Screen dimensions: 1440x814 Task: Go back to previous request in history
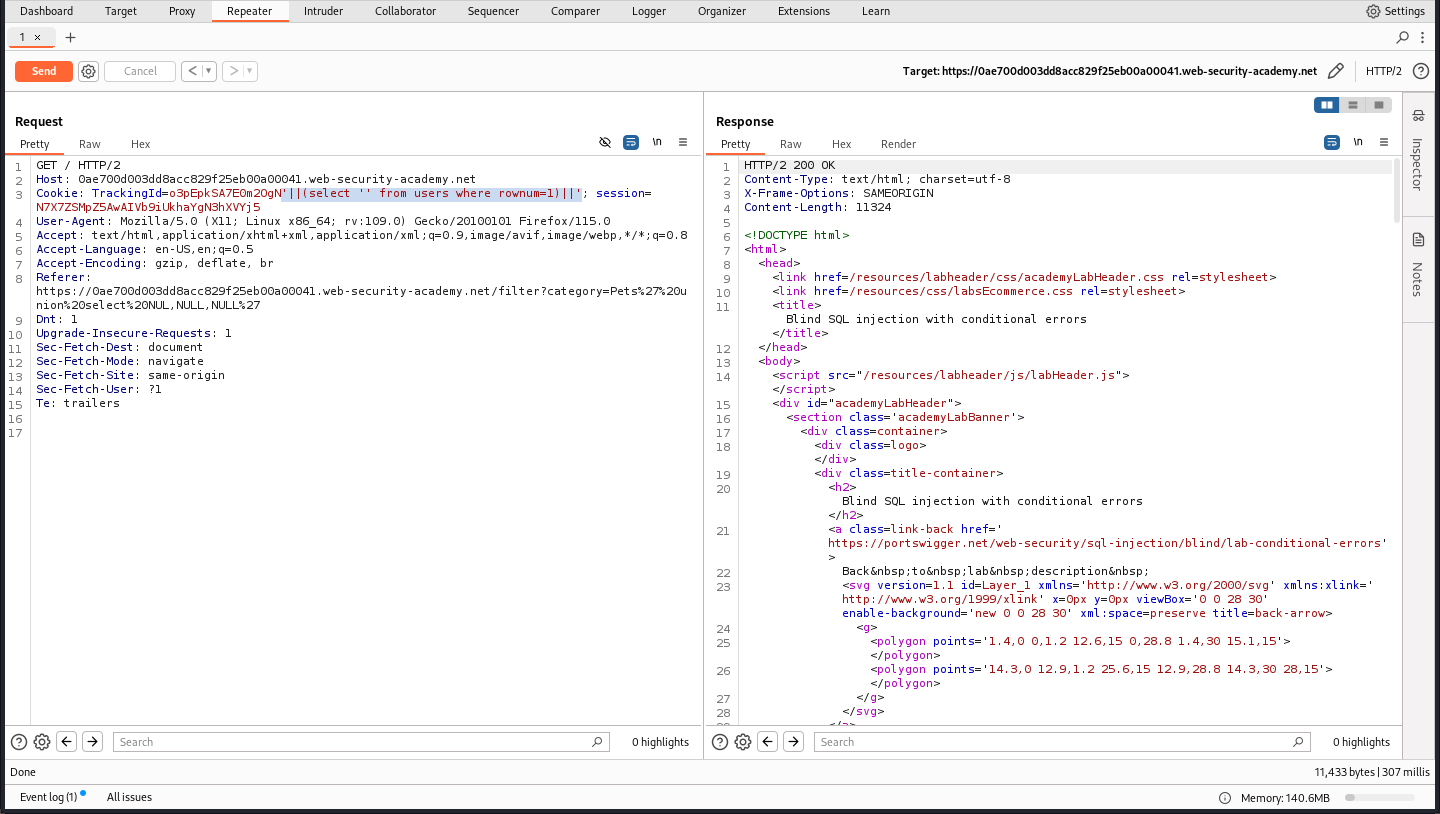point(191,71)
